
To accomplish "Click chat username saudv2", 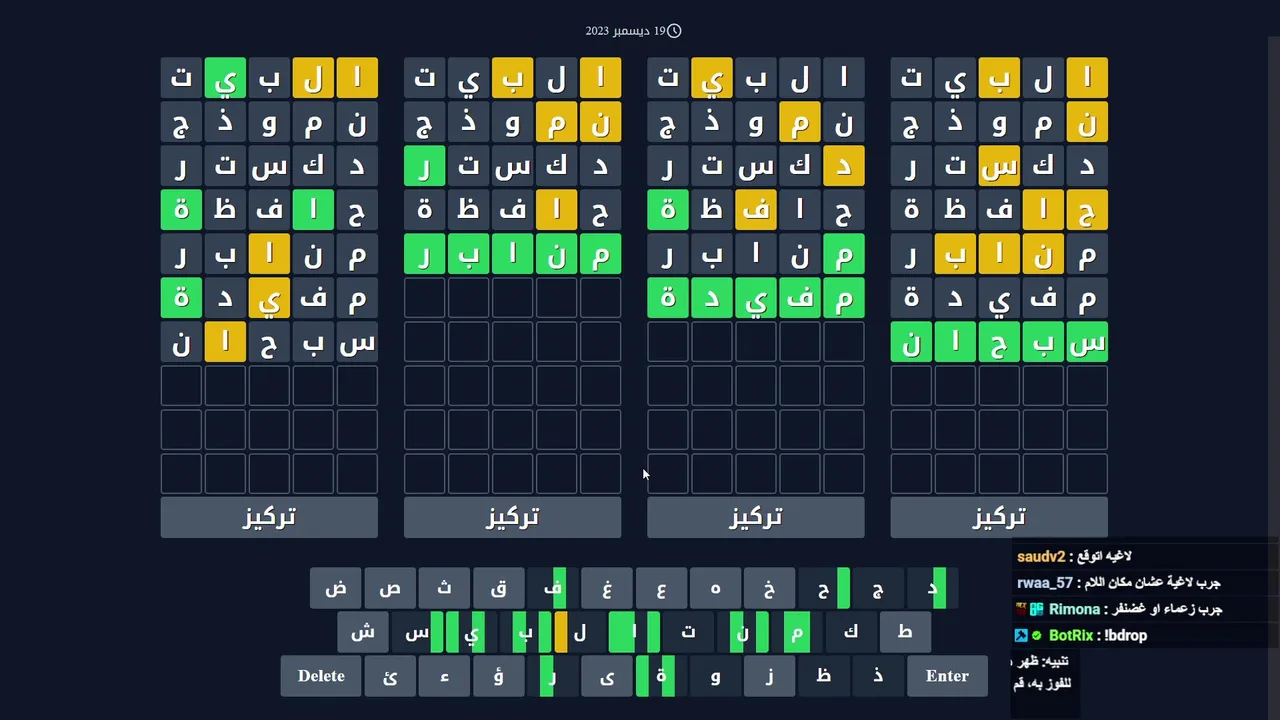I will point(1041,557).
